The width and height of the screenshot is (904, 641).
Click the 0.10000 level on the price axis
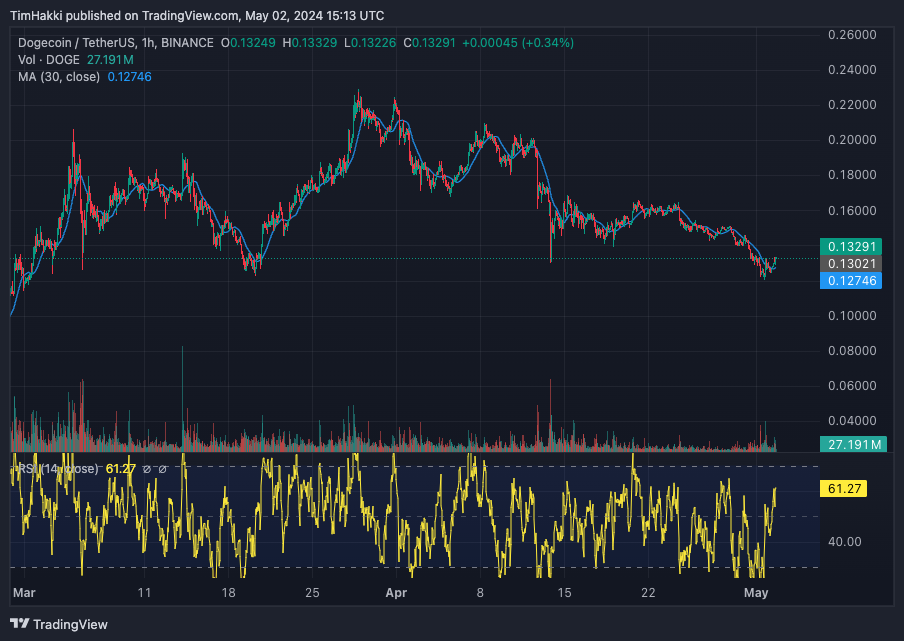point(852,316)
